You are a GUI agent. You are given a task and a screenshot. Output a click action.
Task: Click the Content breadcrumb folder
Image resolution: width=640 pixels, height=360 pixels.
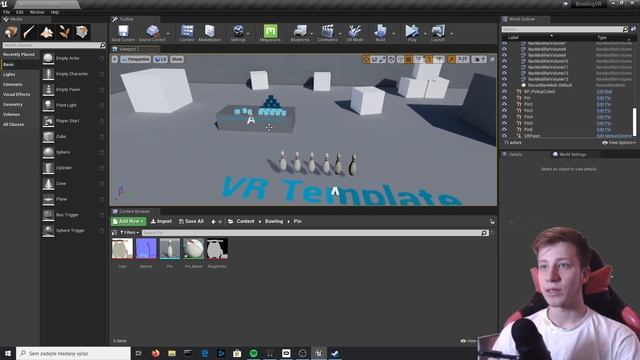[245, 221]
